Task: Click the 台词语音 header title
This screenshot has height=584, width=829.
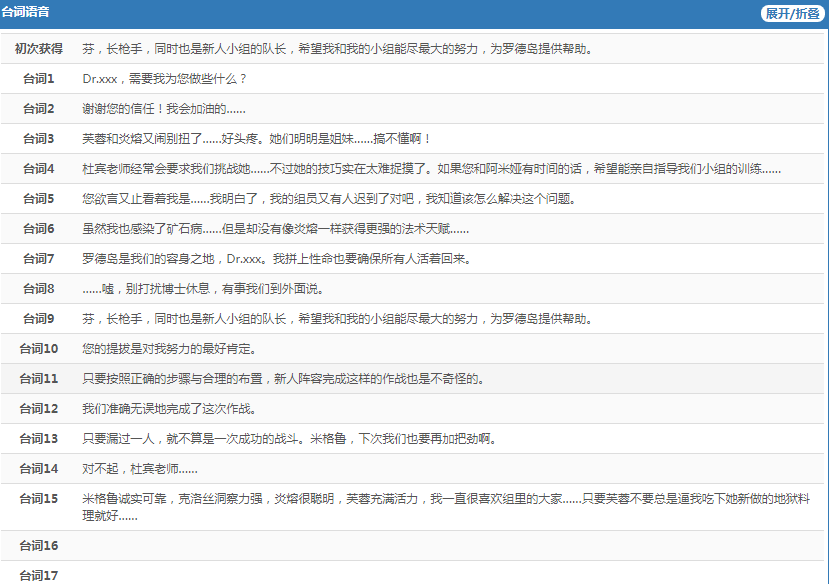Action: click(25, 12)
